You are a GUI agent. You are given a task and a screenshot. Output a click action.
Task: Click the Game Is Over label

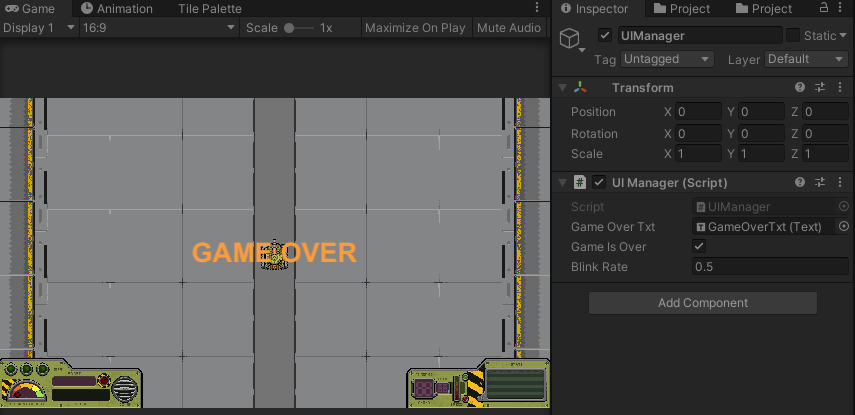pyautogui.click(x=608, y=246)
